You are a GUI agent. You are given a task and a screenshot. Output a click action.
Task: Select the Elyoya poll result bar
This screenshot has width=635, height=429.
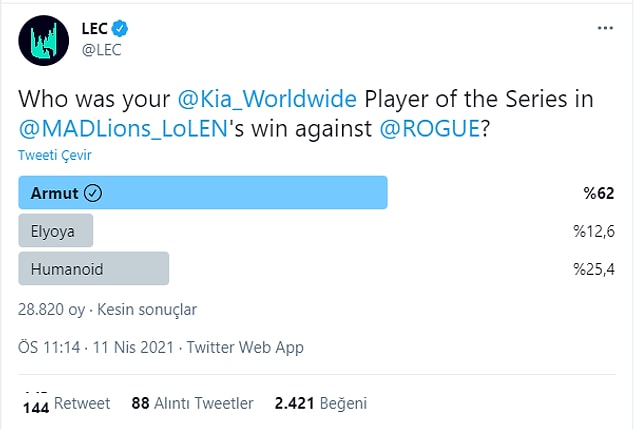tap(55, 231)
